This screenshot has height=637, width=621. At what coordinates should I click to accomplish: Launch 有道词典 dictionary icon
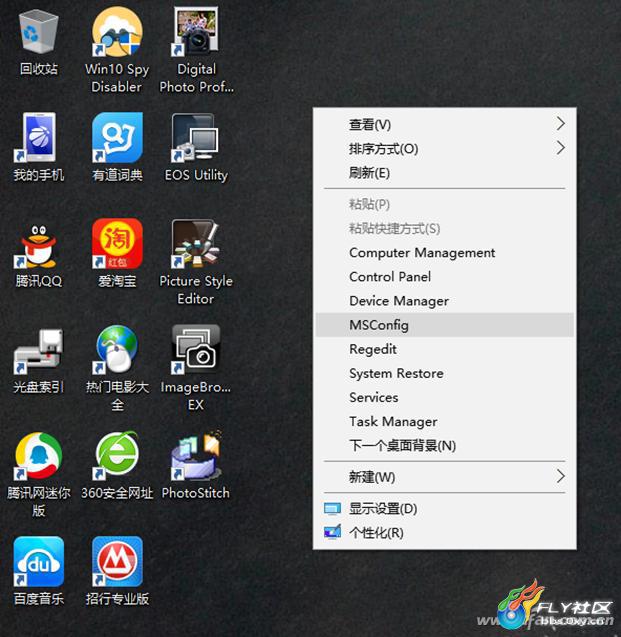(x=117, y=137)
